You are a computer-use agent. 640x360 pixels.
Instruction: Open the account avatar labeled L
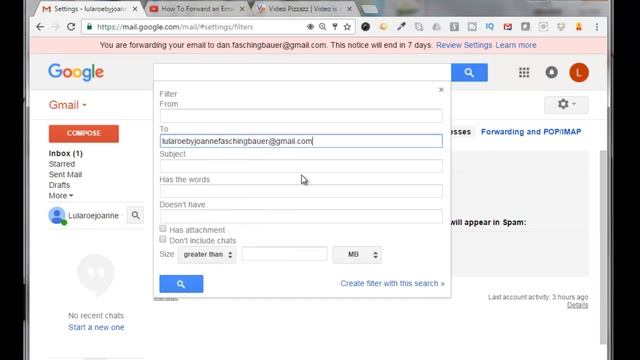click(579, 73)
